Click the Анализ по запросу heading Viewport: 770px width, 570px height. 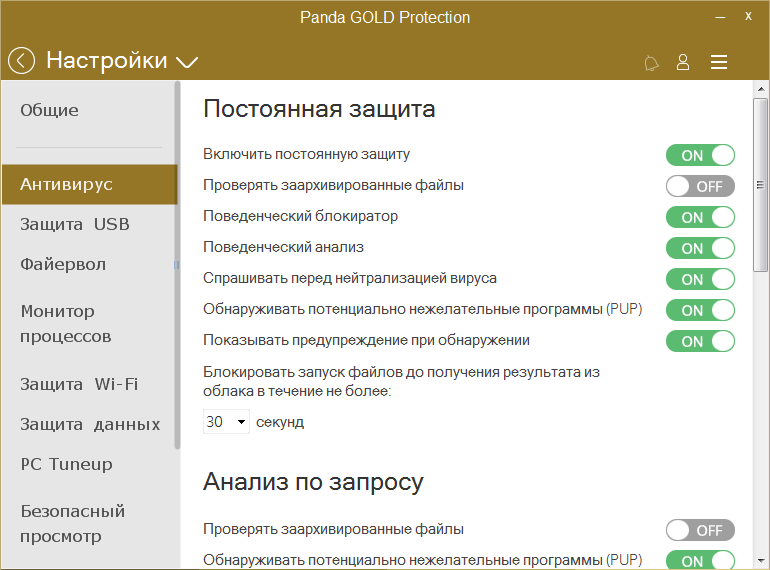(x=313, y=482)
